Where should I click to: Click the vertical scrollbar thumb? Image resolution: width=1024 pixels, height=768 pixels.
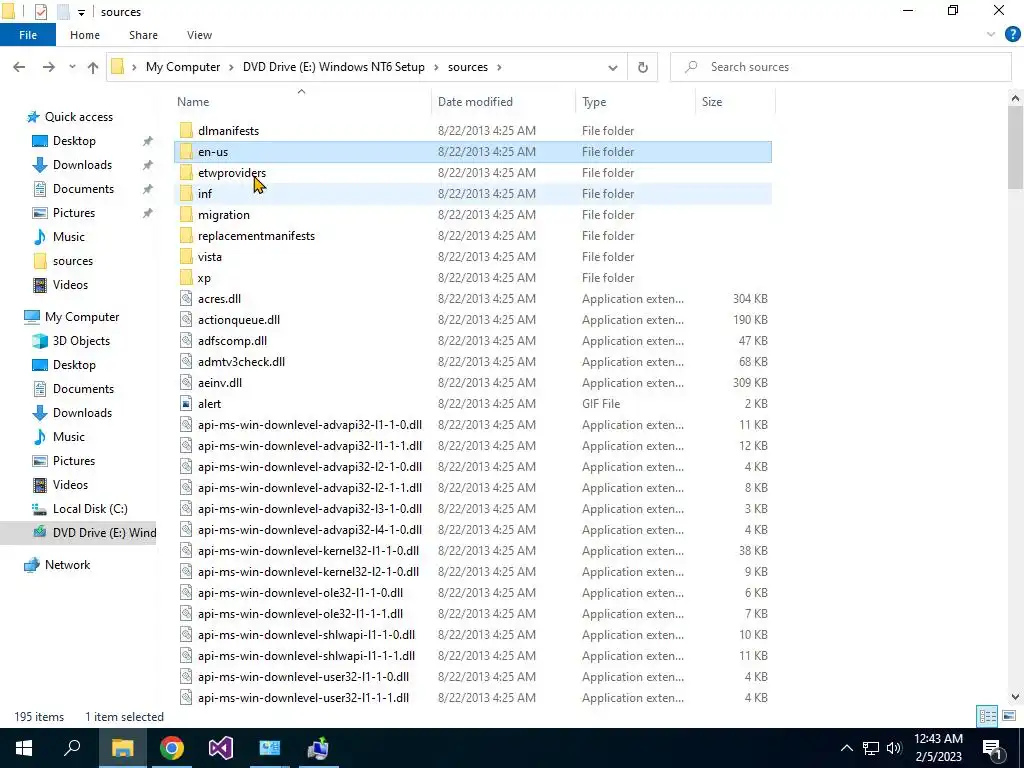1016,148
